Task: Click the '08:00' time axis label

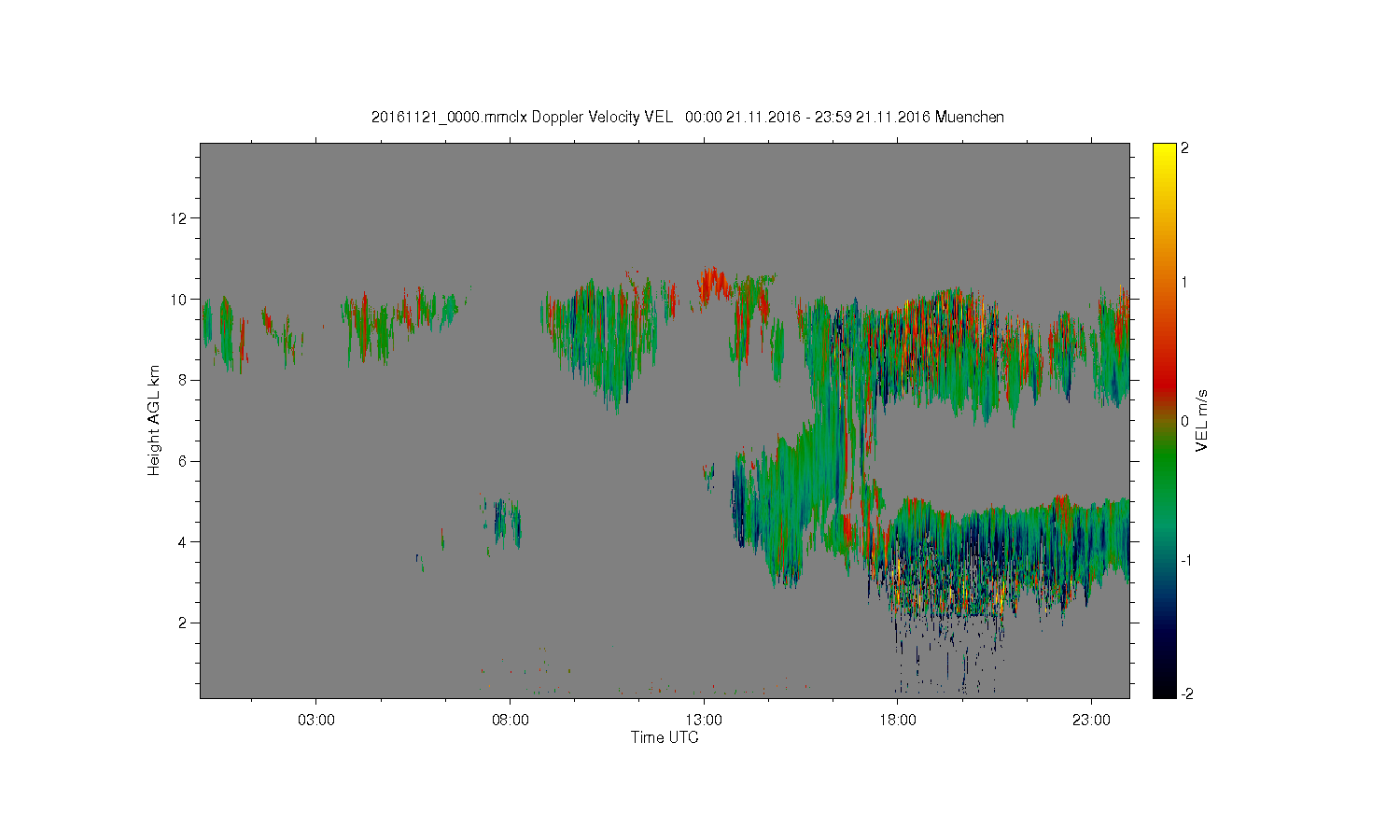Action: click(x=510, y=721)
